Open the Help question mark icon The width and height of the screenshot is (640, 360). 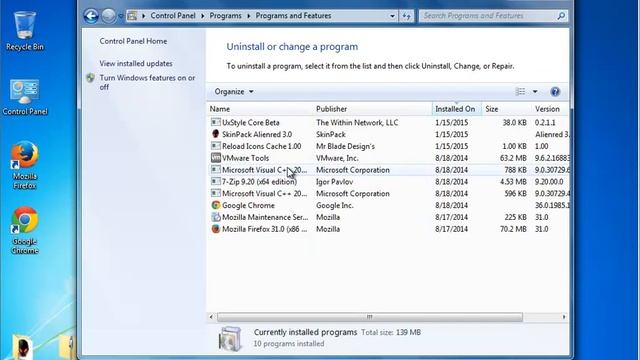(555, 91)
